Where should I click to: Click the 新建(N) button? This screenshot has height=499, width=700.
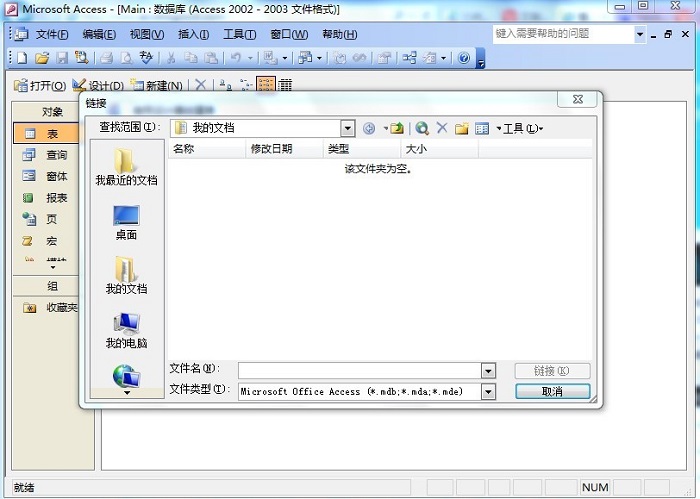(x=156, y=85)
